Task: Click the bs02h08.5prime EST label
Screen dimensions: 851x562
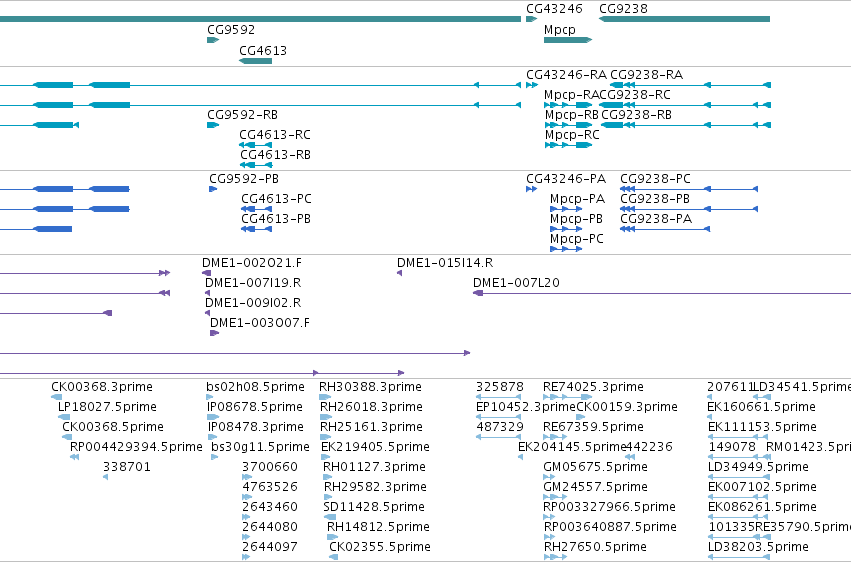Action: click(256, 387)
